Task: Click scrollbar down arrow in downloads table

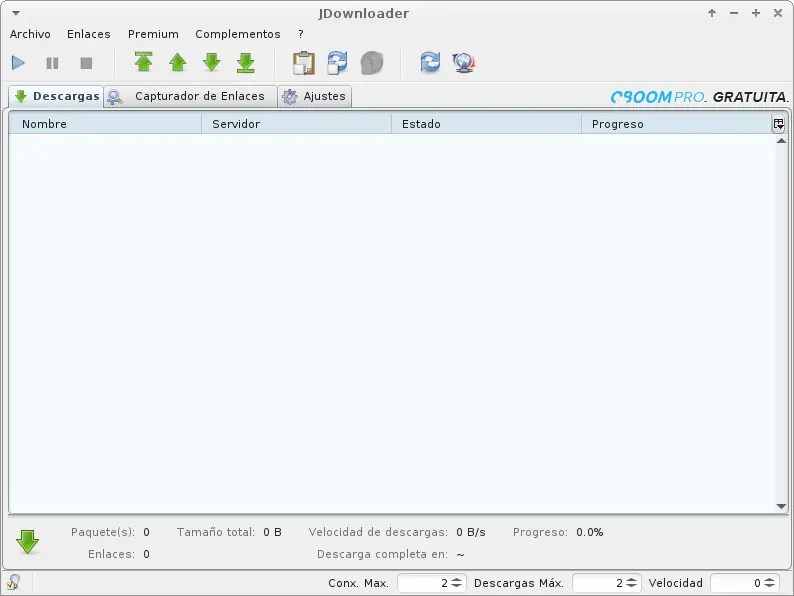Action: [781, 506]
